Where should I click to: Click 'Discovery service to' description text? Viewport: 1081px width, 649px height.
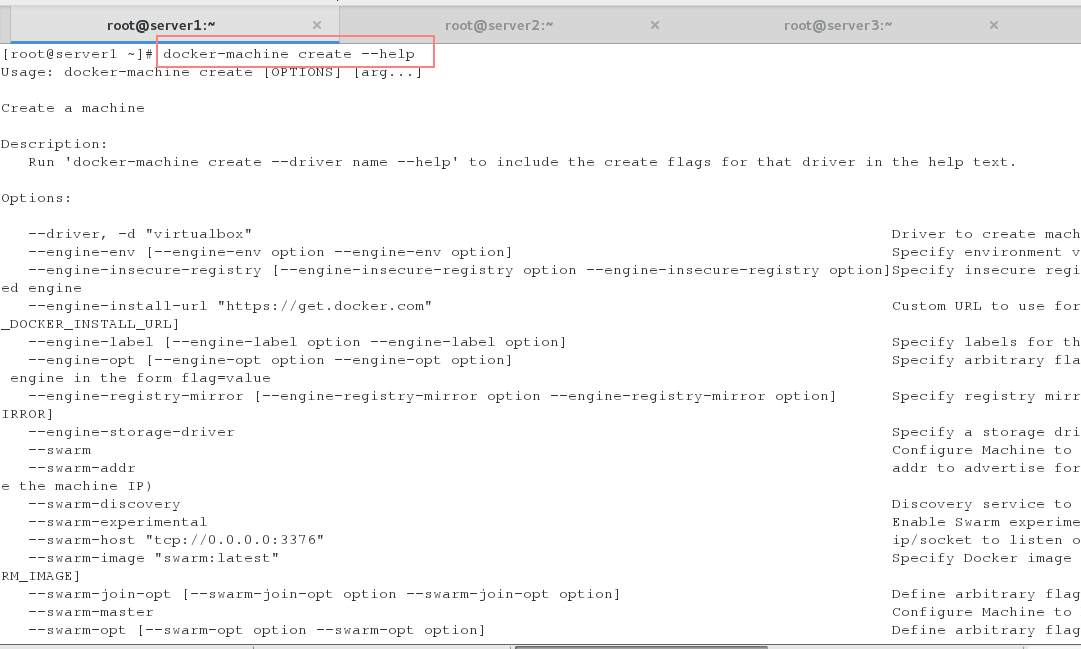point(981,503)
